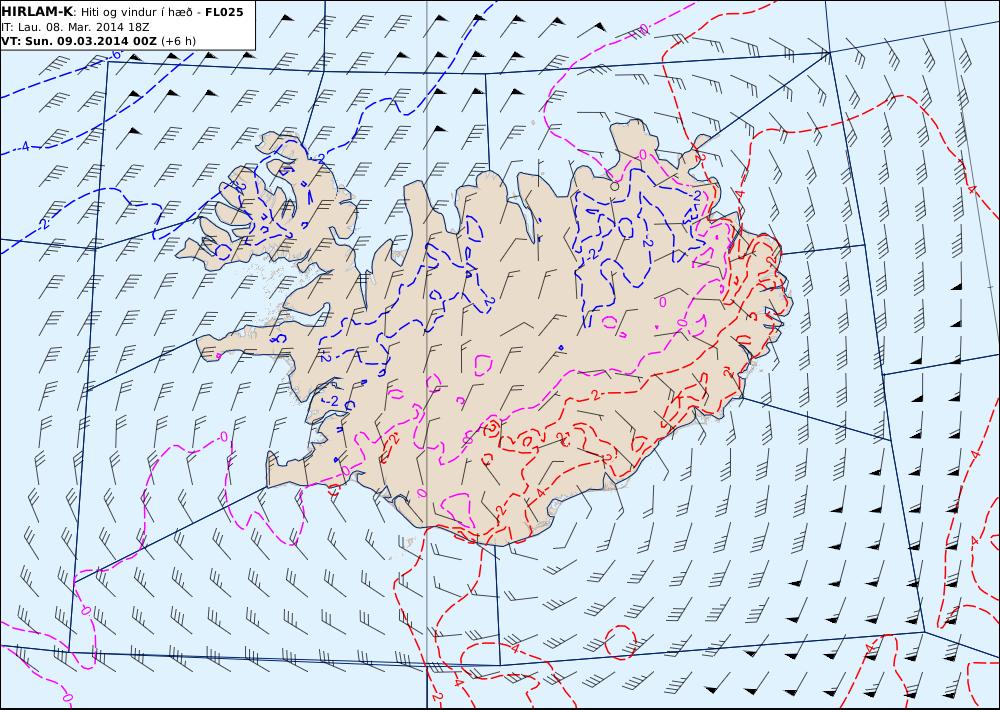Select the FL025 flight level label
The width and height of the screenshot is (1000, 710).
(x=224, y=12)
